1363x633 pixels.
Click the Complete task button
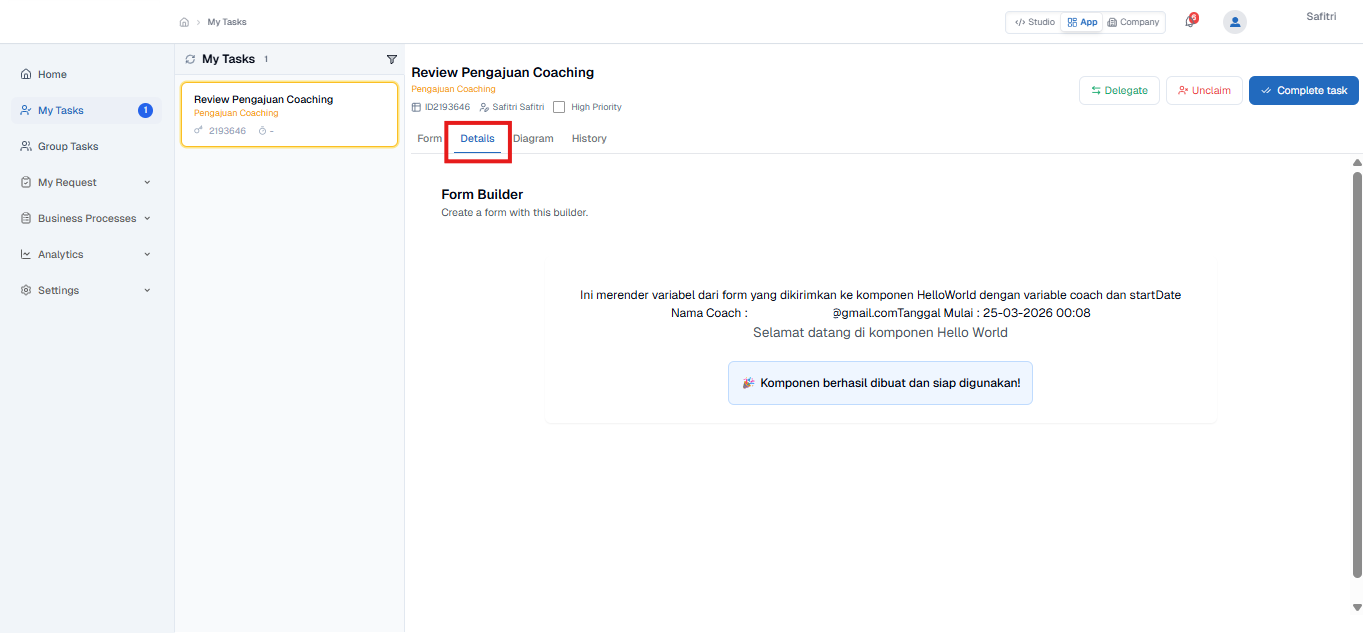(x=1303, y=90)
